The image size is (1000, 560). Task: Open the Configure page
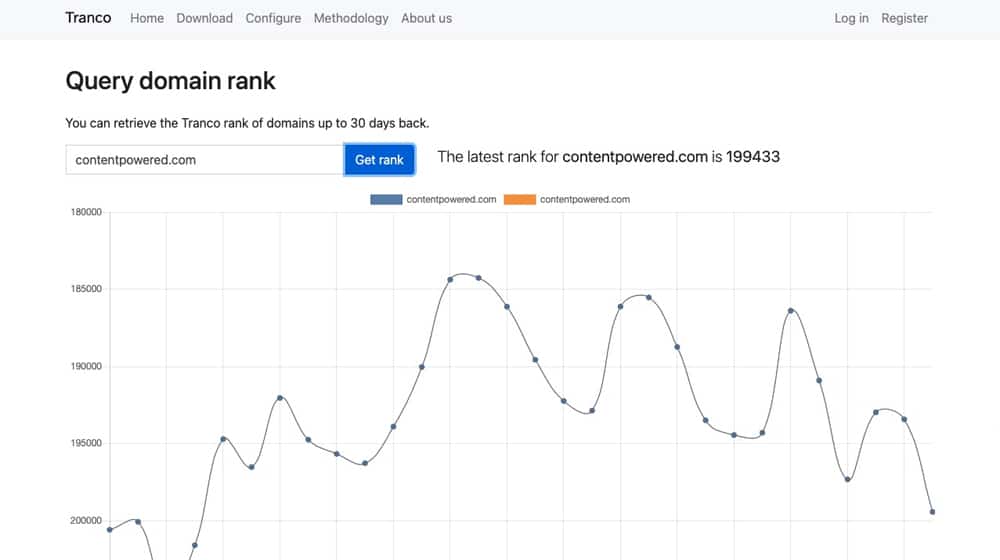coord(273,18)
